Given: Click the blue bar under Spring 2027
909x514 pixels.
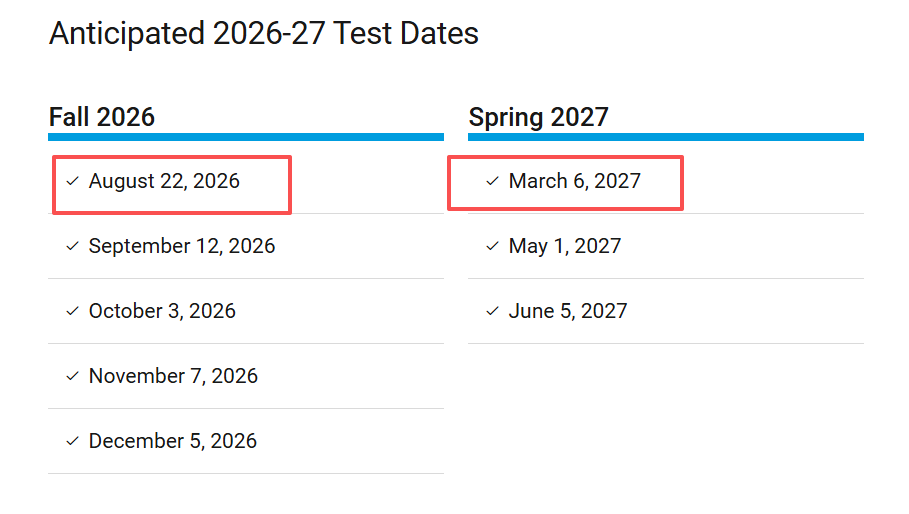Looking at the screenshot, I should tap(665, 137).
